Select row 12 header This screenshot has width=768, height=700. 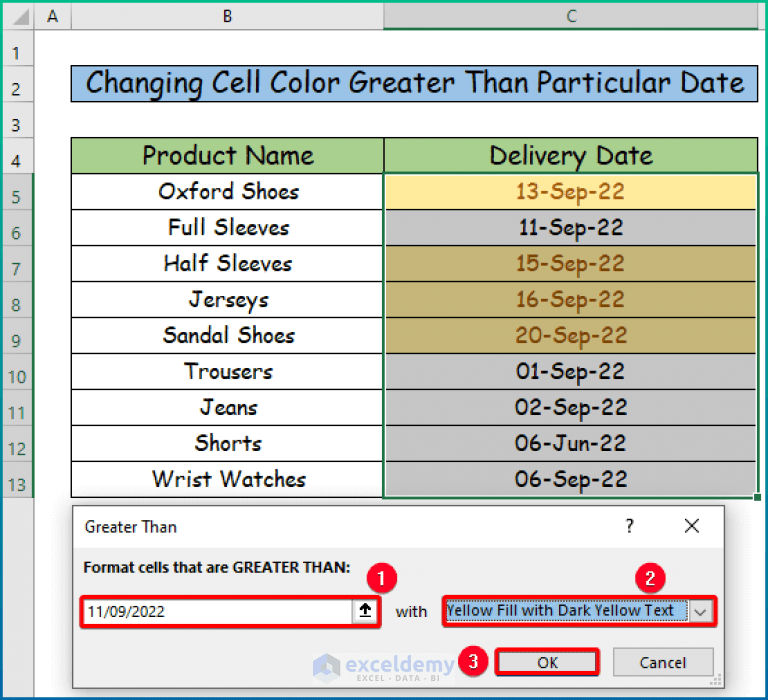[18, 444]
